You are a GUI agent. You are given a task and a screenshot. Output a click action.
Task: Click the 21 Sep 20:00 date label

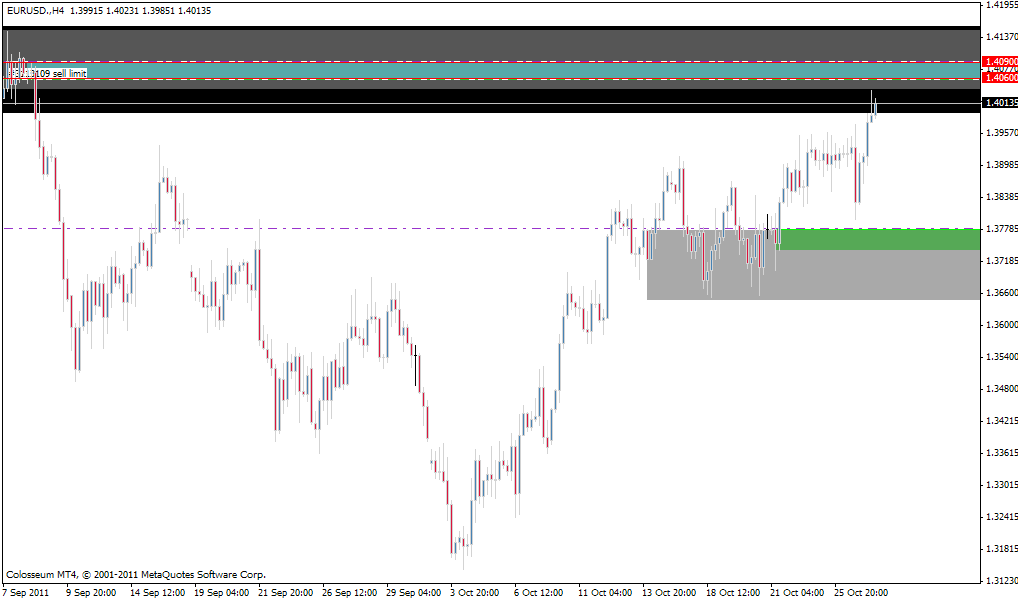[286, 592]
